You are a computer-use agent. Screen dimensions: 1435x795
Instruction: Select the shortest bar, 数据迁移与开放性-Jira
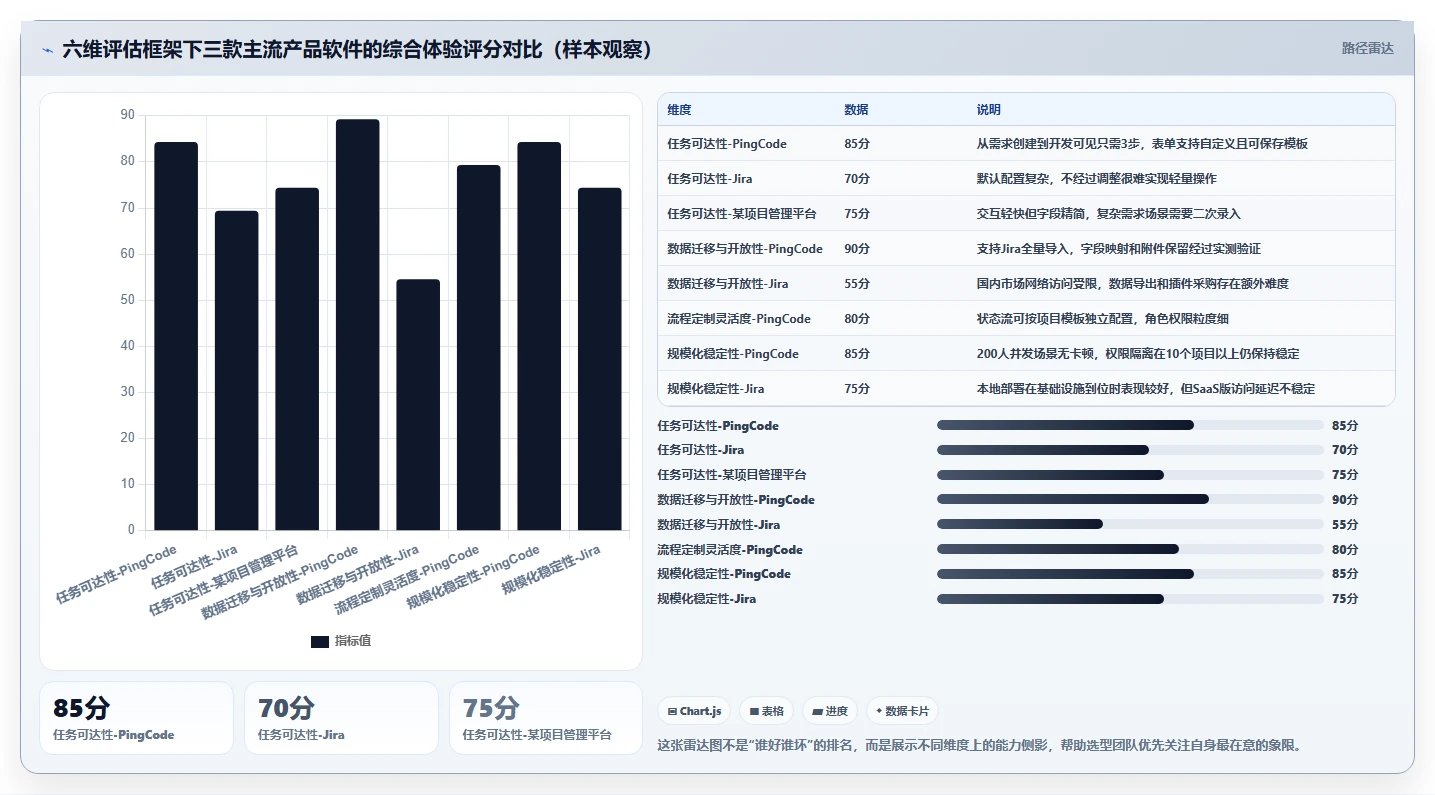(418, 405)
